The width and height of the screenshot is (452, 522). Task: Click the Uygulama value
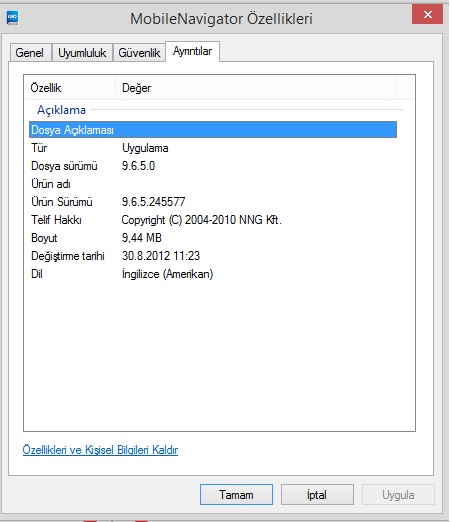(x=145, y=148)
